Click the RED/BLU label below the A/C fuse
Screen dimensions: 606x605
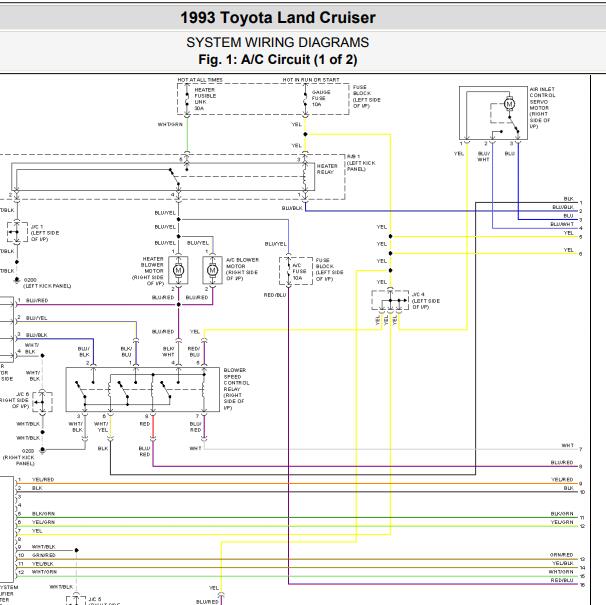tap(275, 295)
